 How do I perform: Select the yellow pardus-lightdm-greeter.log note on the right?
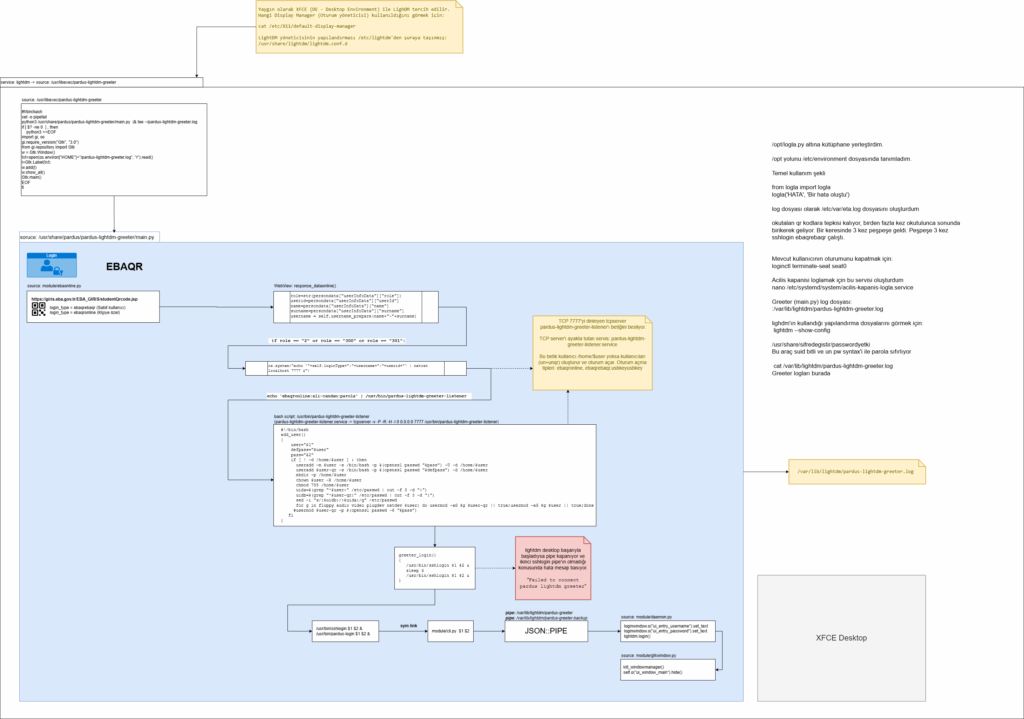(x=857, y=471)
